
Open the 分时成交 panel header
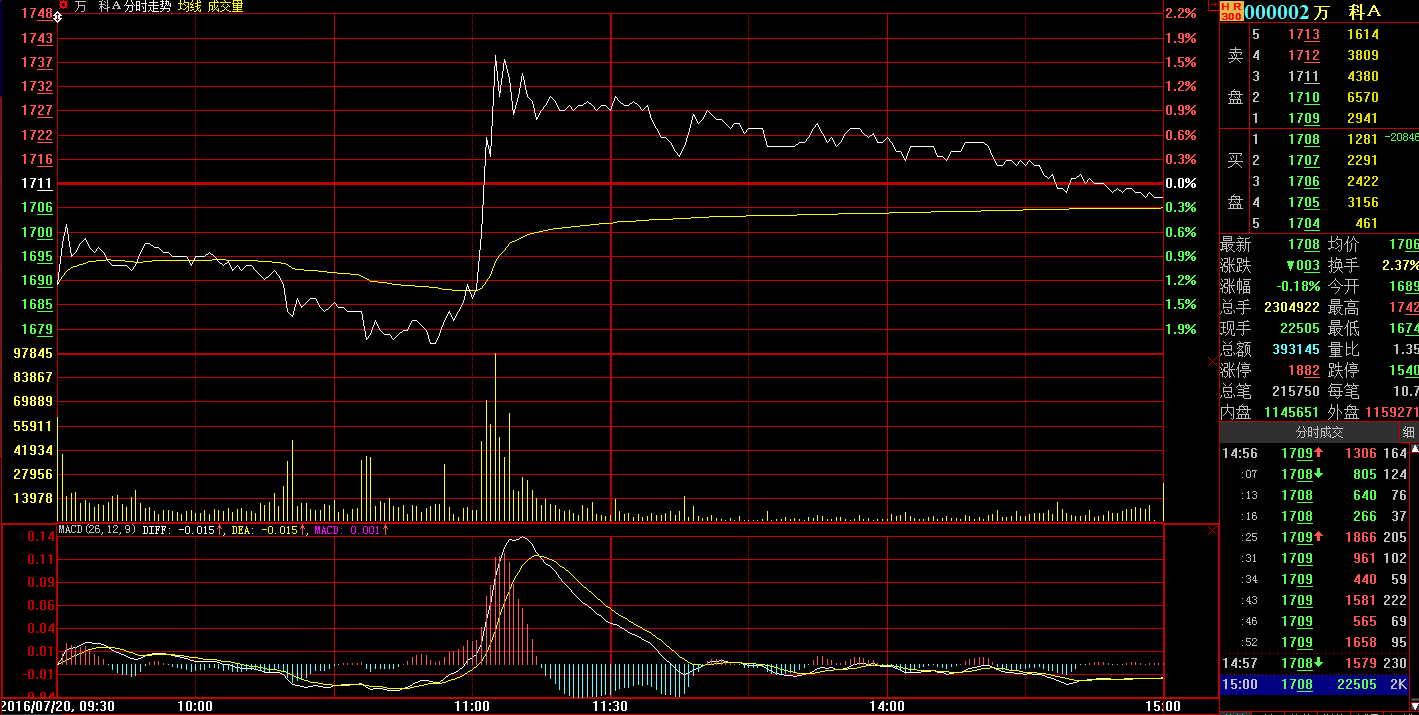click(x=1319, y=432)
